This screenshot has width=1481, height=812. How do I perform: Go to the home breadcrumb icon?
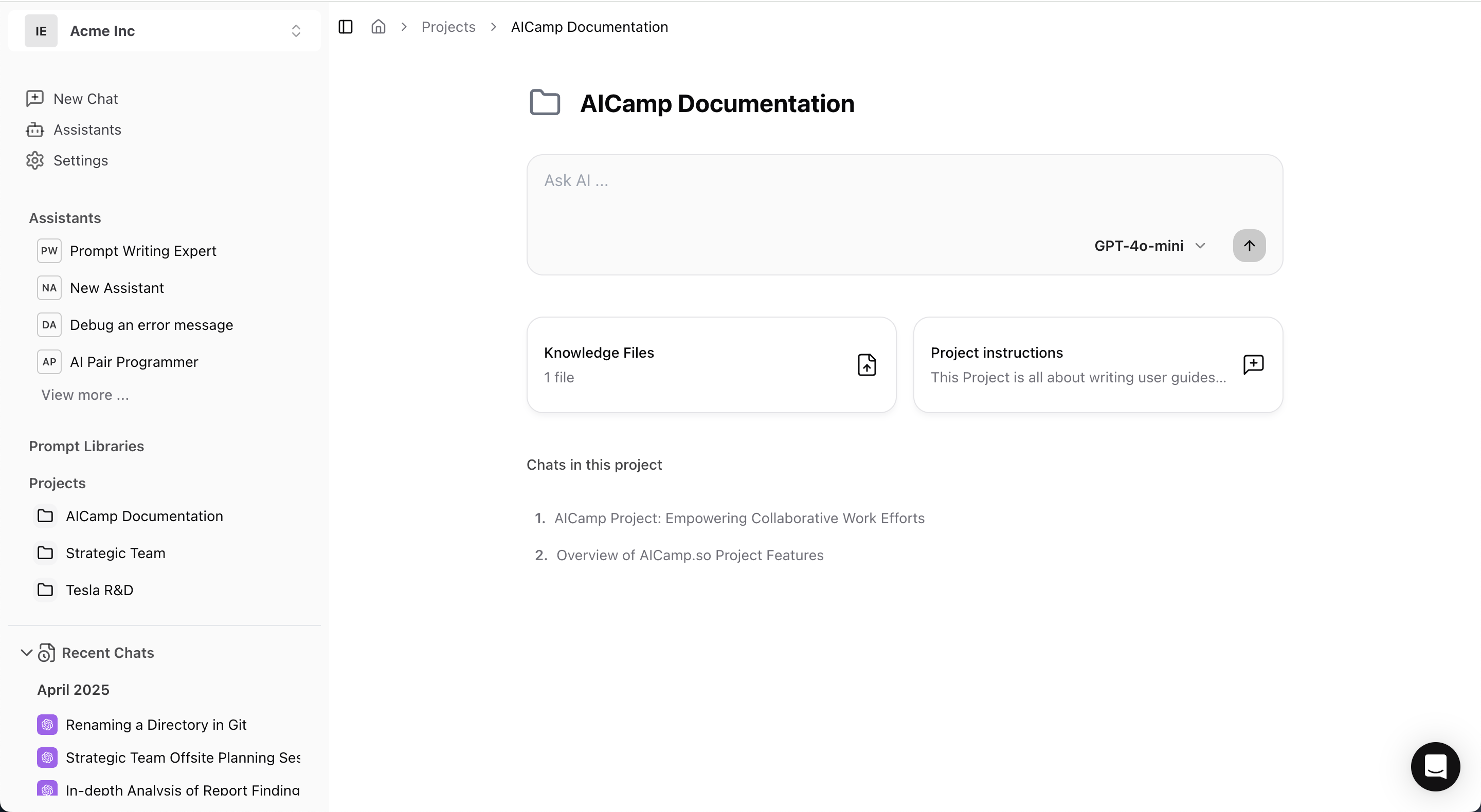[x=378, y=26]
